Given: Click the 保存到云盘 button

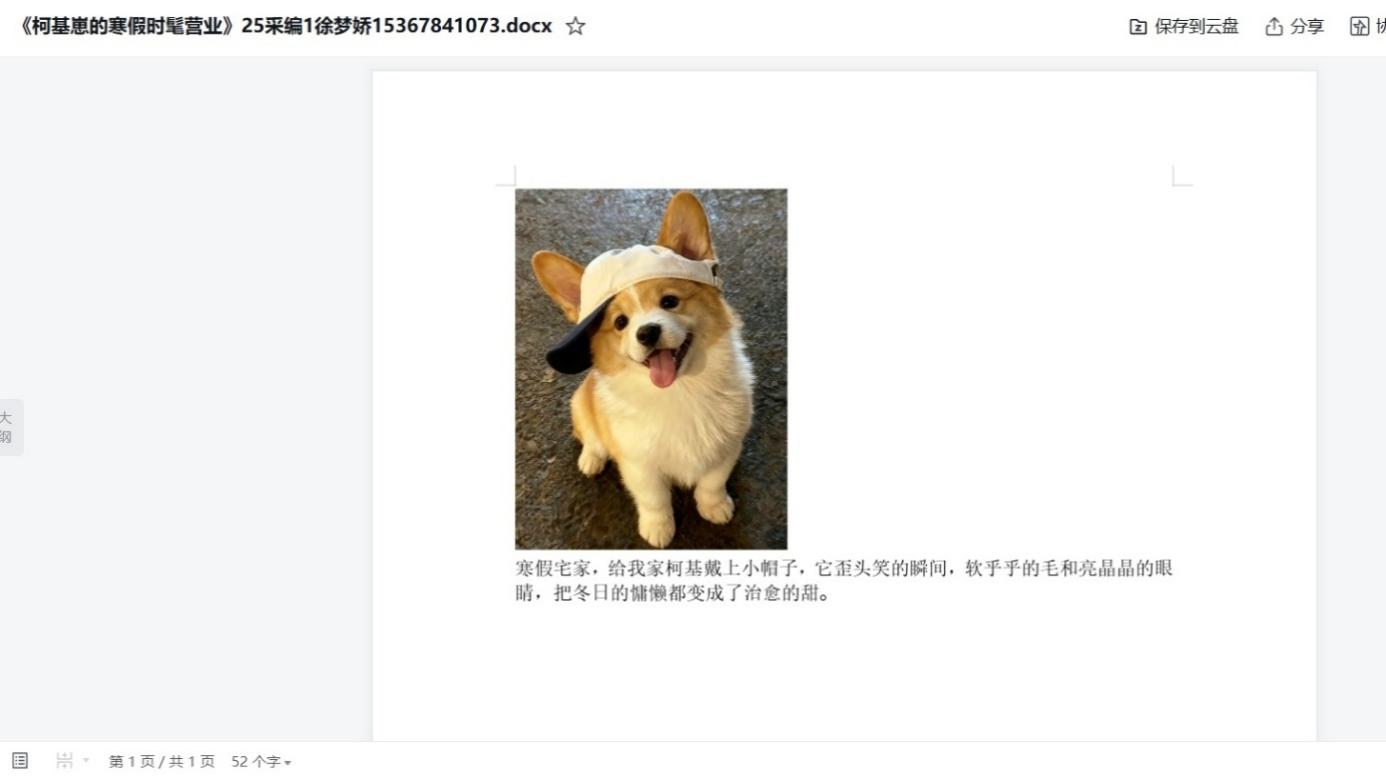Looking at the screenshot, I should (x=1184, y=27).
